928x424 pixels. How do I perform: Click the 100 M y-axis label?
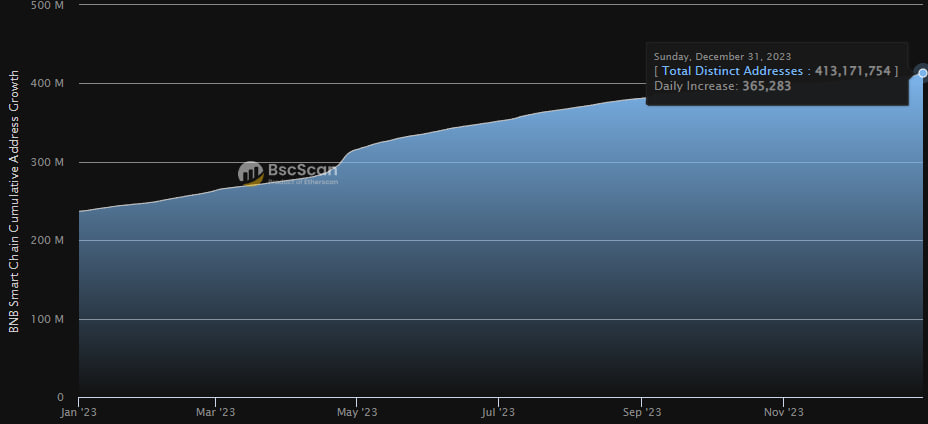pyautogui.click(x=50, y=319)
